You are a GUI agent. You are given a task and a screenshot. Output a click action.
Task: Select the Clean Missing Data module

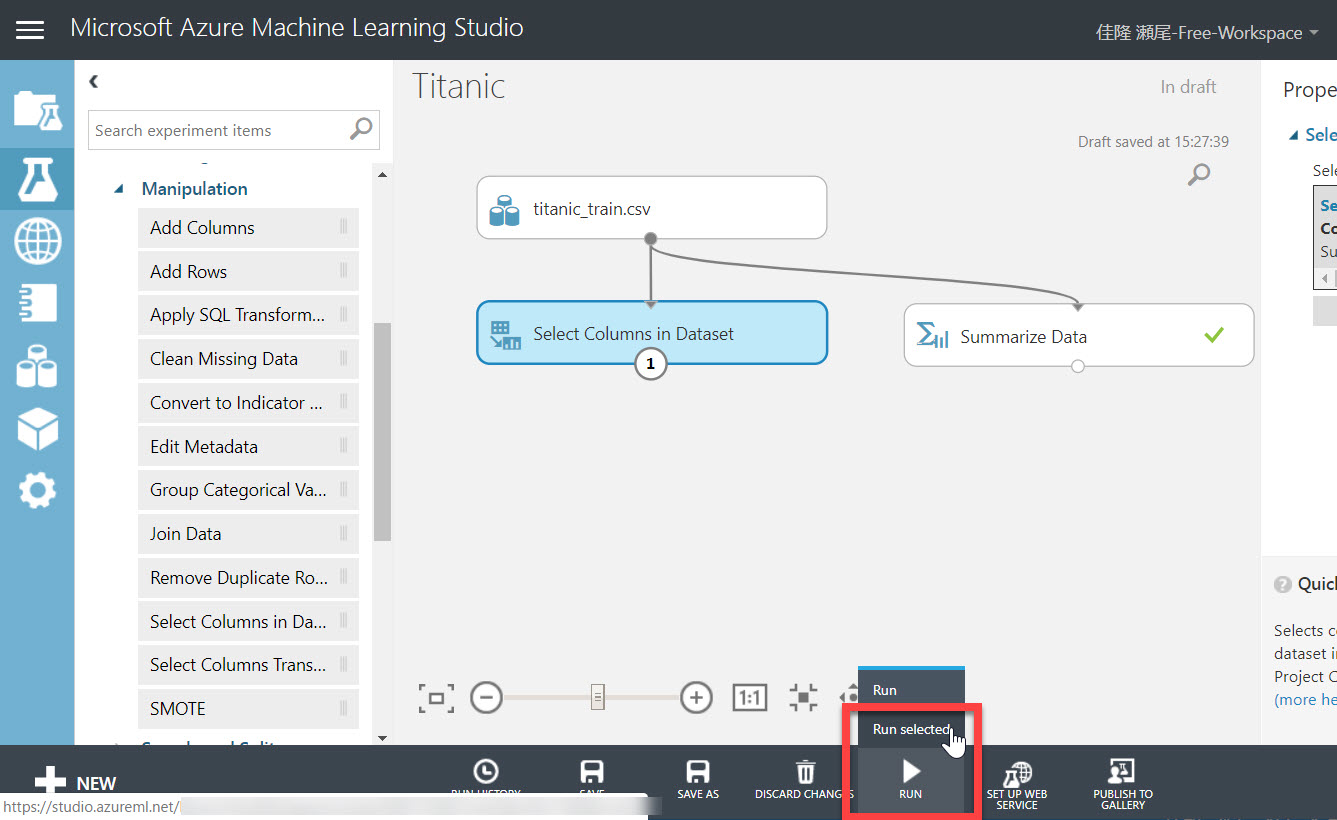pos(248,359)
